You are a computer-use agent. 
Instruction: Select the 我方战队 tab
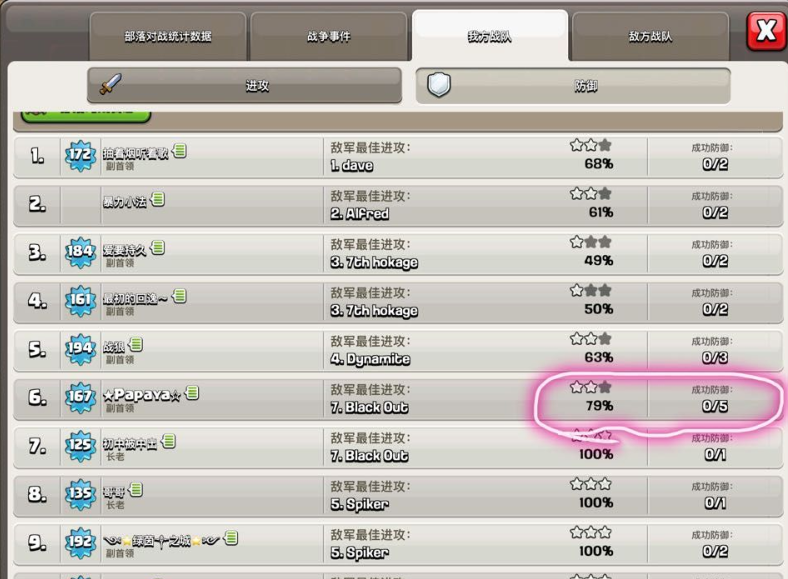click(490, 36)
